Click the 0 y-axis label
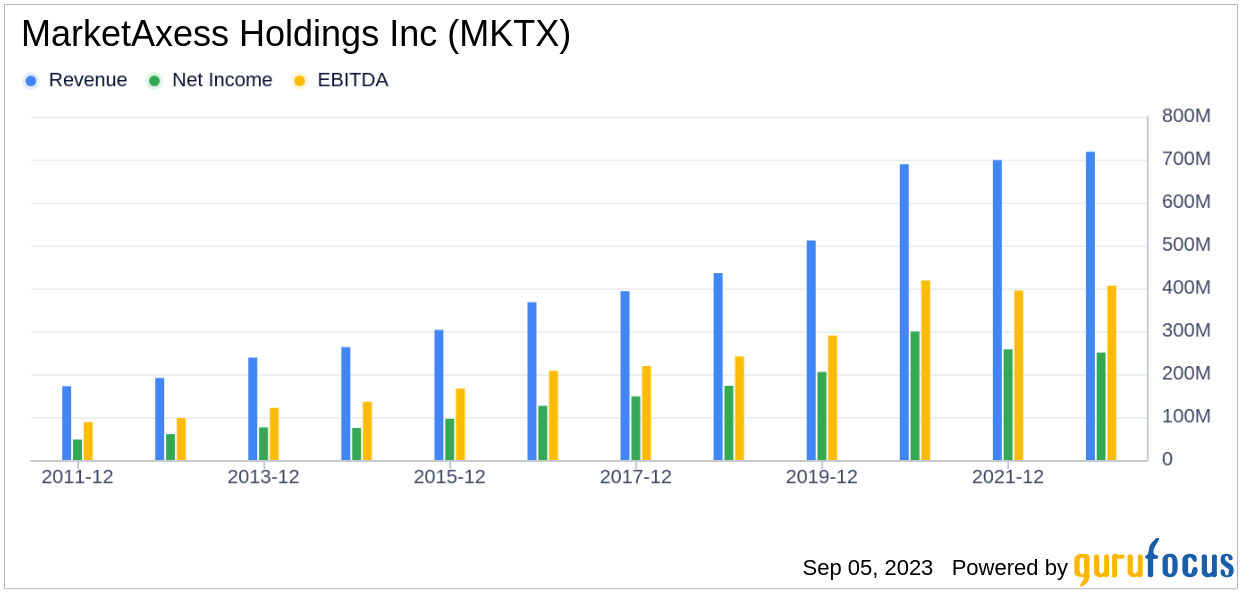Screen dimensions: 1242x593 (1167, 460)
